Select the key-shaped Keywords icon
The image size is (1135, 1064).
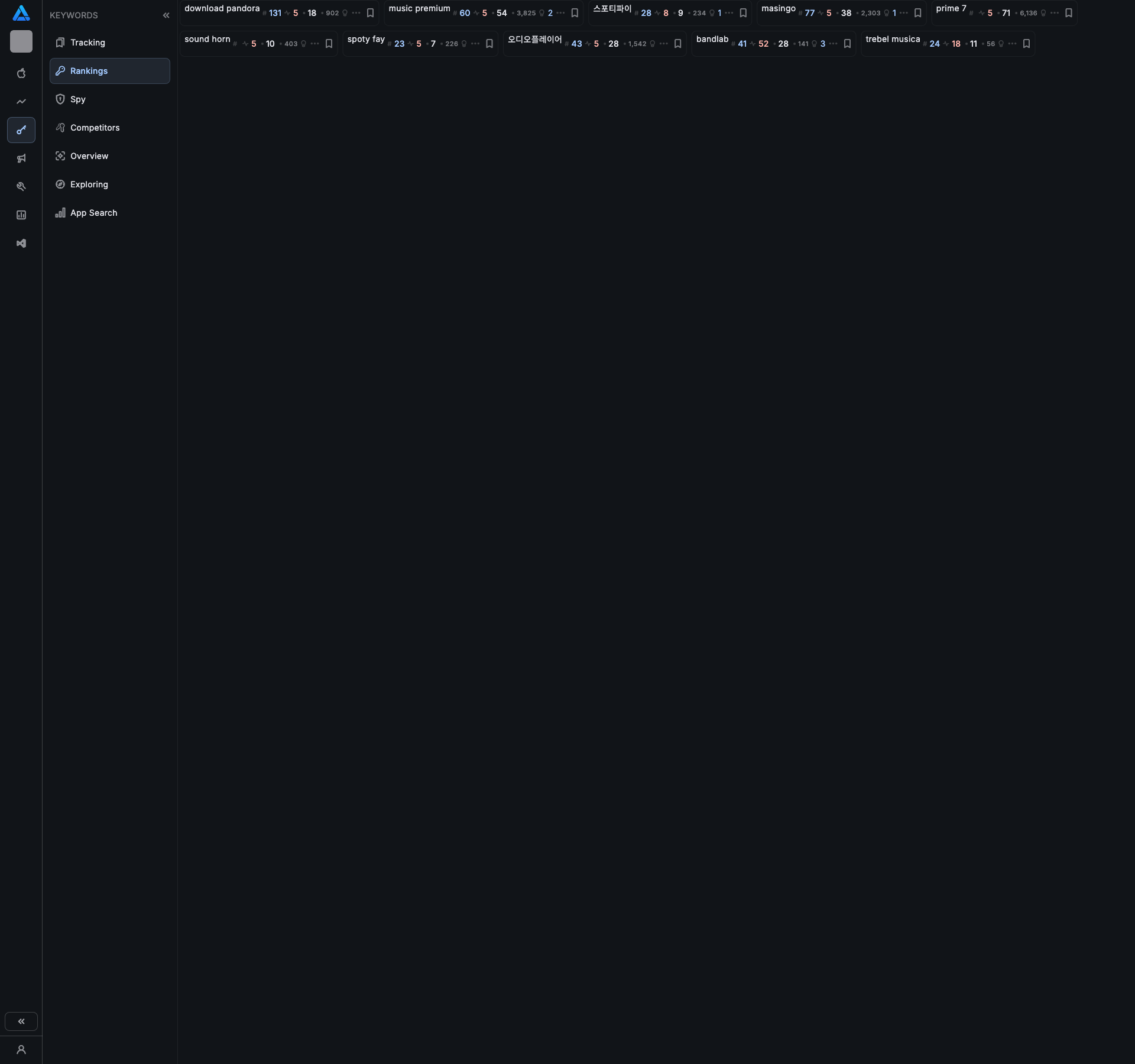pos(21,130)
